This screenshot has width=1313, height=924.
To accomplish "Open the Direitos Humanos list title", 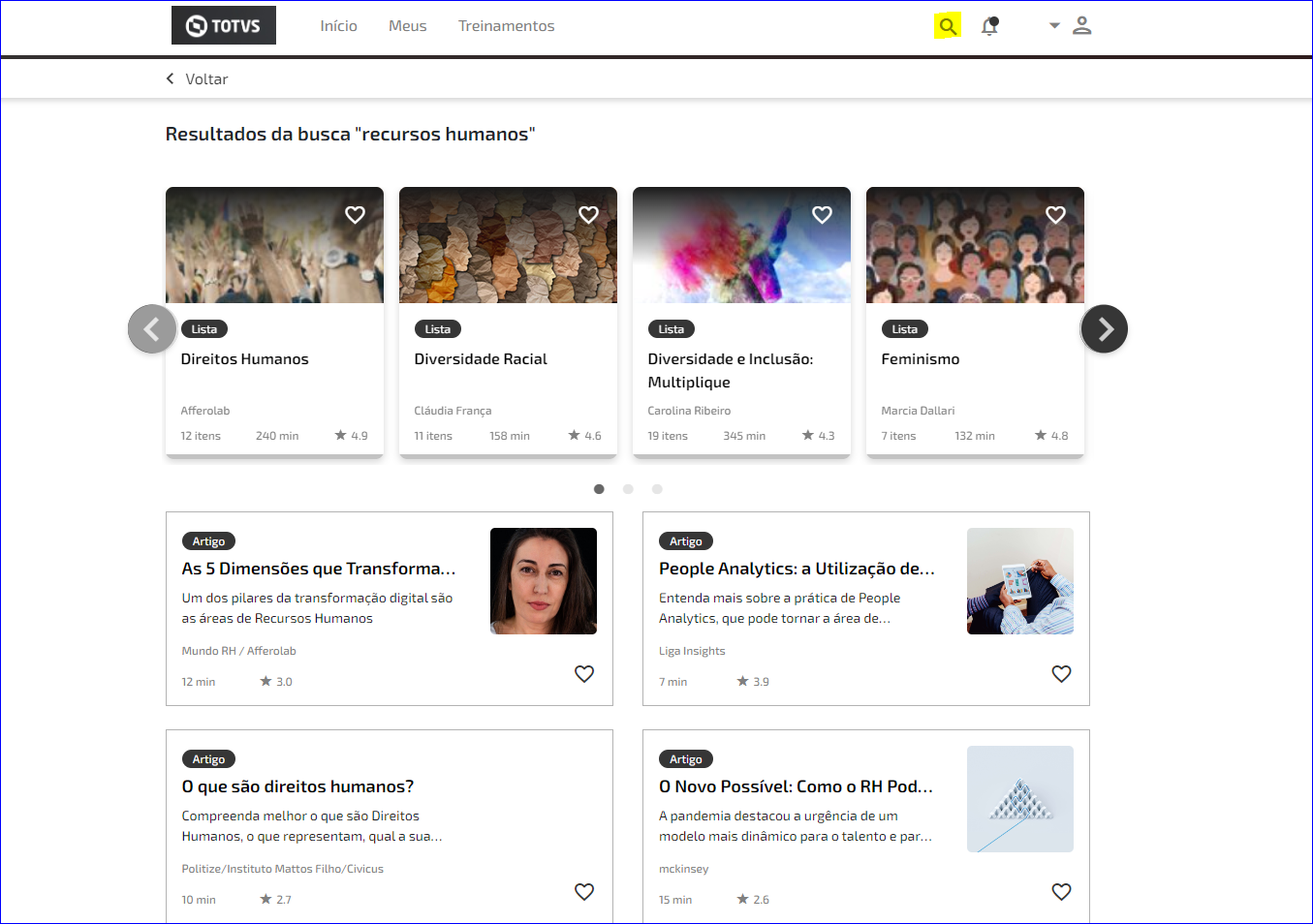I will (244, 359).
